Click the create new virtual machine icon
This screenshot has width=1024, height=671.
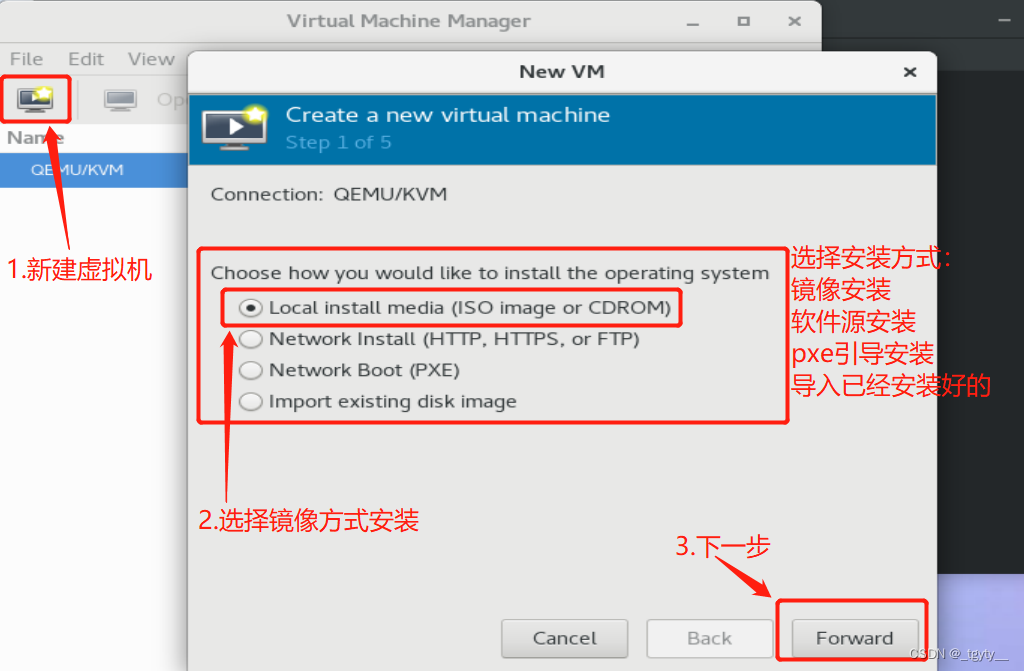click(x=35, y=99)
